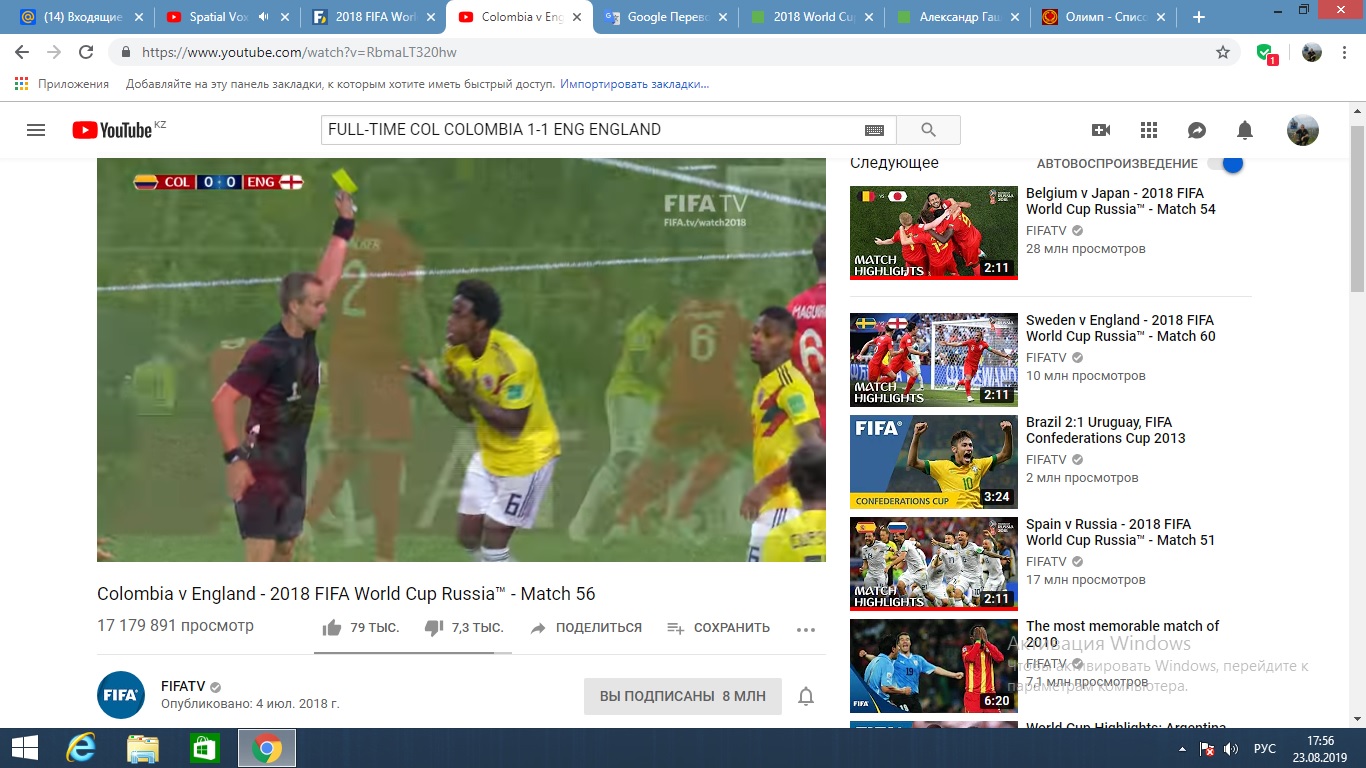Open Spain v Russia Match 51 title

(1121, 532)
